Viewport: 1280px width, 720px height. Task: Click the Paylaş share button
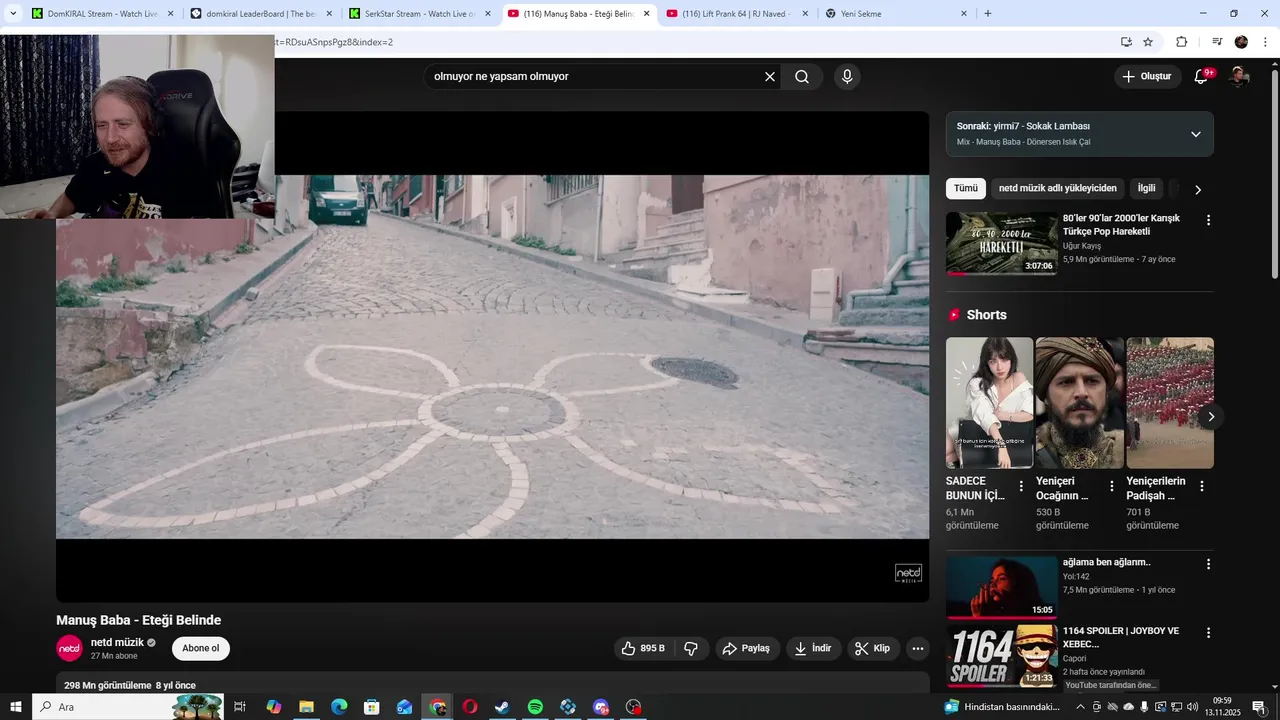point(746,648)
